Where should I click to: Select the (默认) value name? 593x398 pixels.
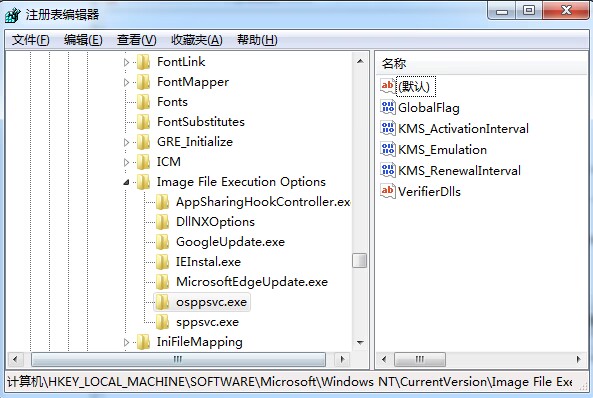[416, 87]
